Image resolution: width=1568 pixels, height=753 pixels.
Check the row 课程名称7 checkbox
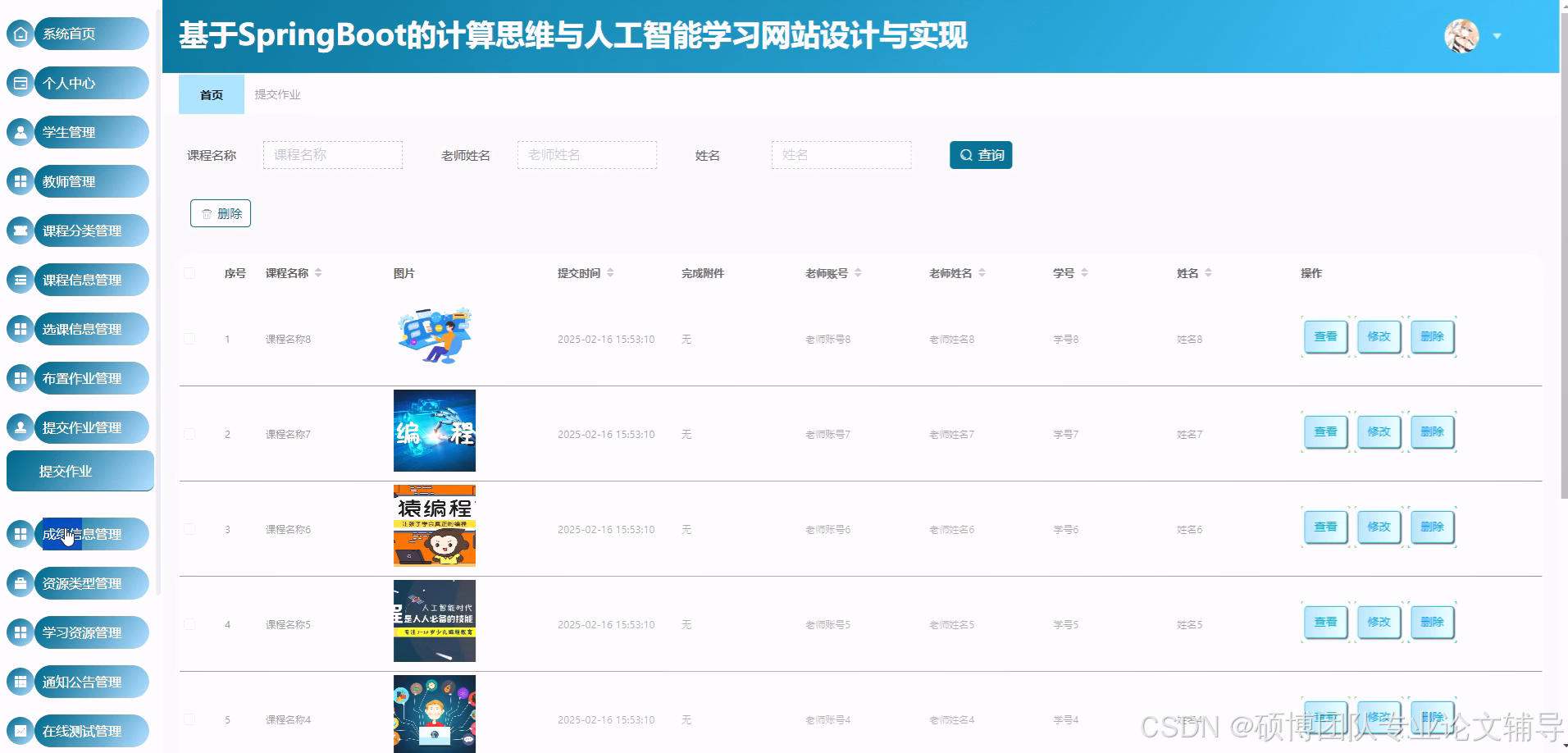189,434
